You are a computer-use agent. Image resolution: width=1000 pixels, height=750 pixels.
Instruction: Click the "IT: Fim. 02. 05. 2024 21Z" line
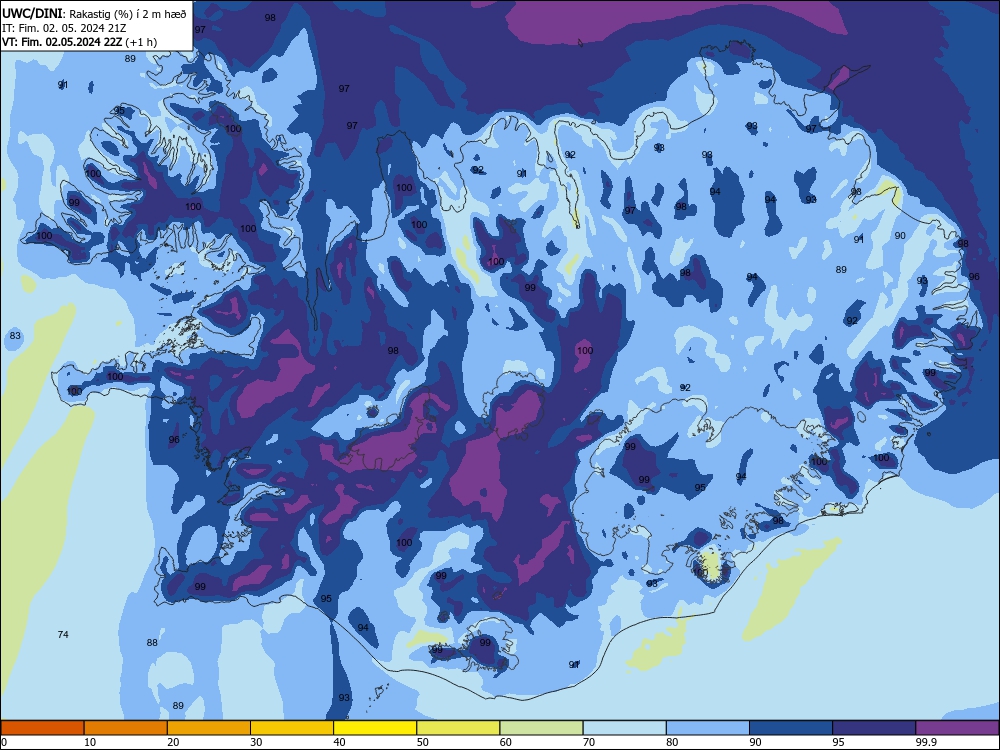click(64, 28)
